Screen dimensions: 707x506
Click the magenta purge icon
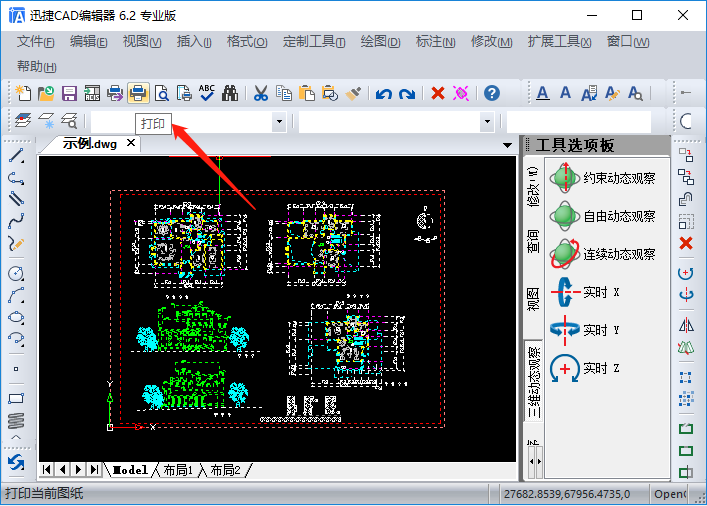coord(461,93)
